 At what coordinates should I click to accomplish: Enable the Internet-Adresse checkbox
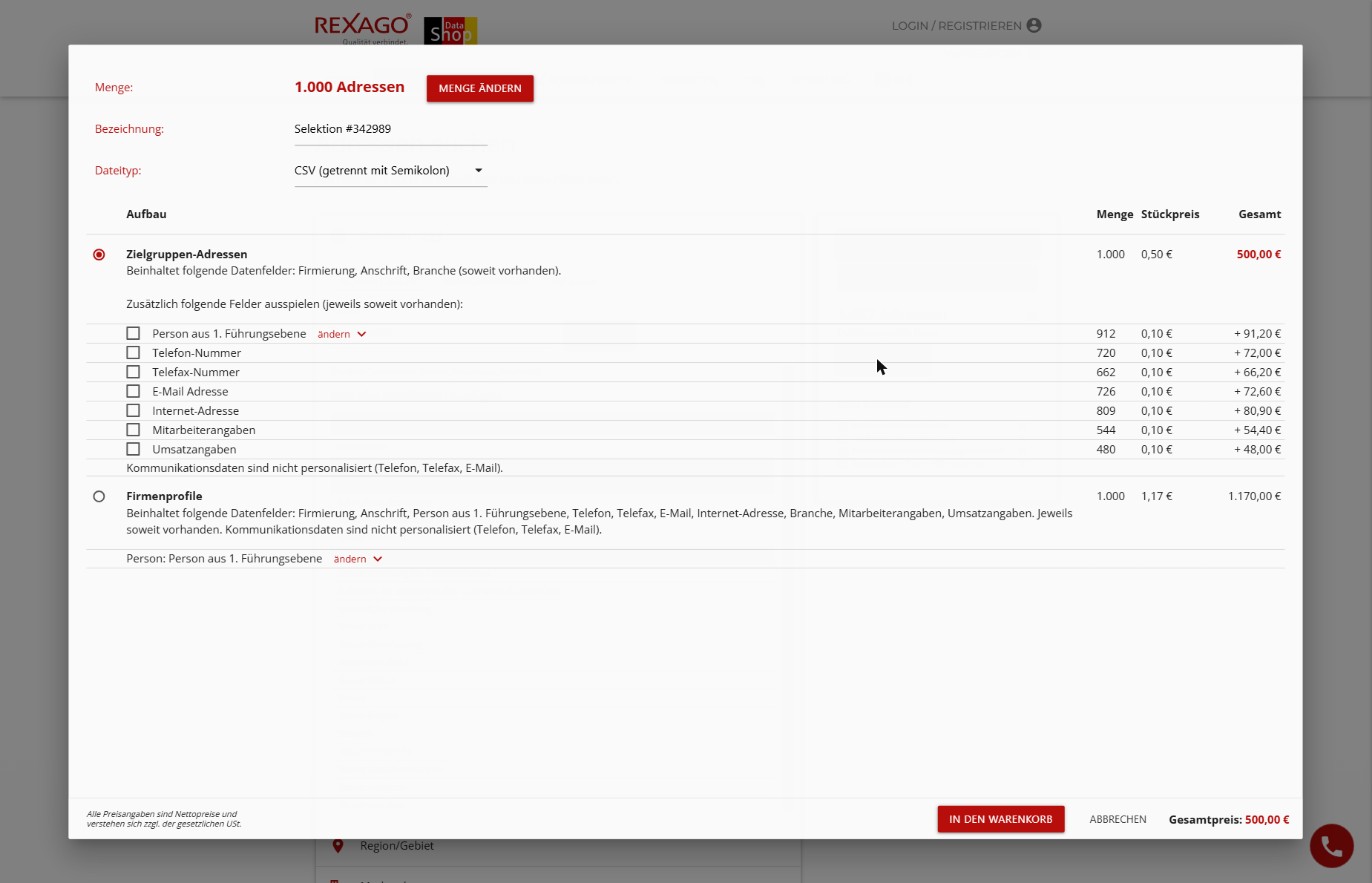coord(133,410)
